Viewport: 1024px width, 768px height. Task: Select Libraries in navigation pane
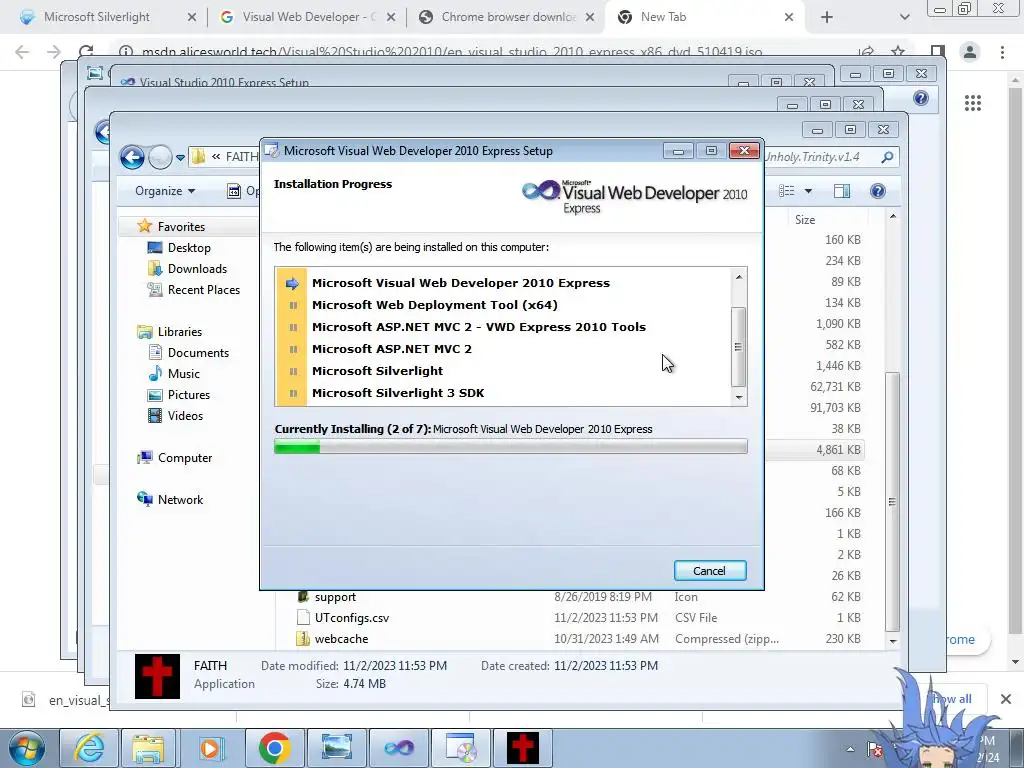point(180,332)
